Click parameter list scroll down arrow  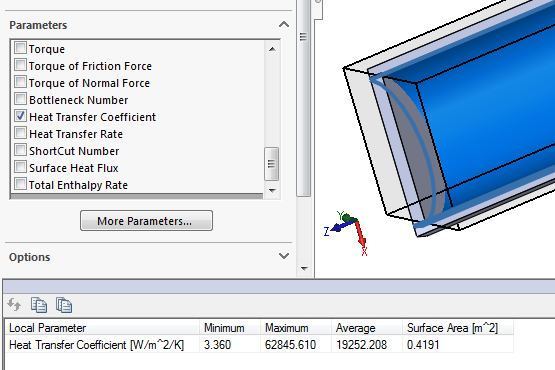coord(272,190)
